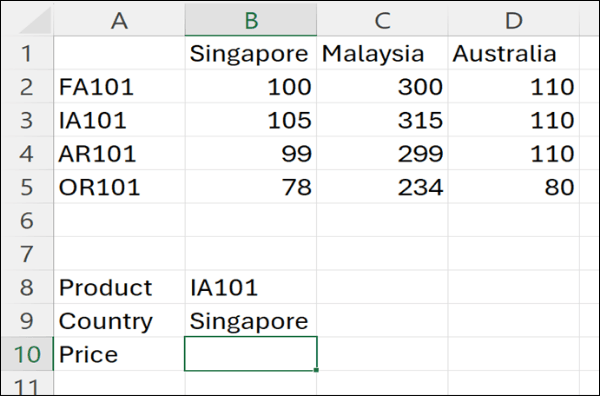Screen dimensions: 600x396
Task: Select column B header
Action: [x=251, y=20]
